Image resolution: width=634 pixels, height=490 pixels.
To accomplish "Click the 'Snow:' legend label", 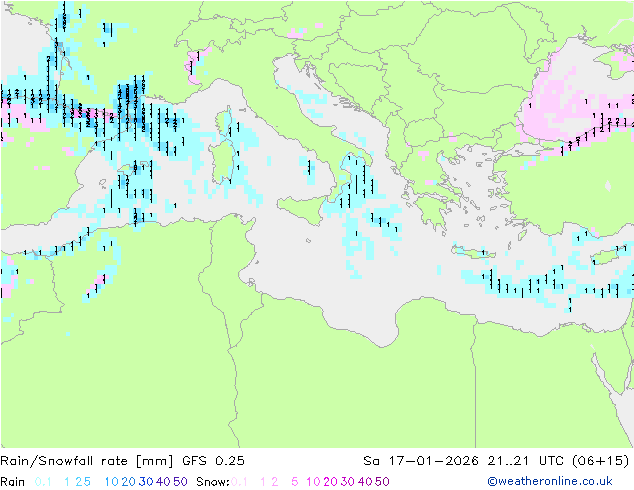I will point(213,482).
